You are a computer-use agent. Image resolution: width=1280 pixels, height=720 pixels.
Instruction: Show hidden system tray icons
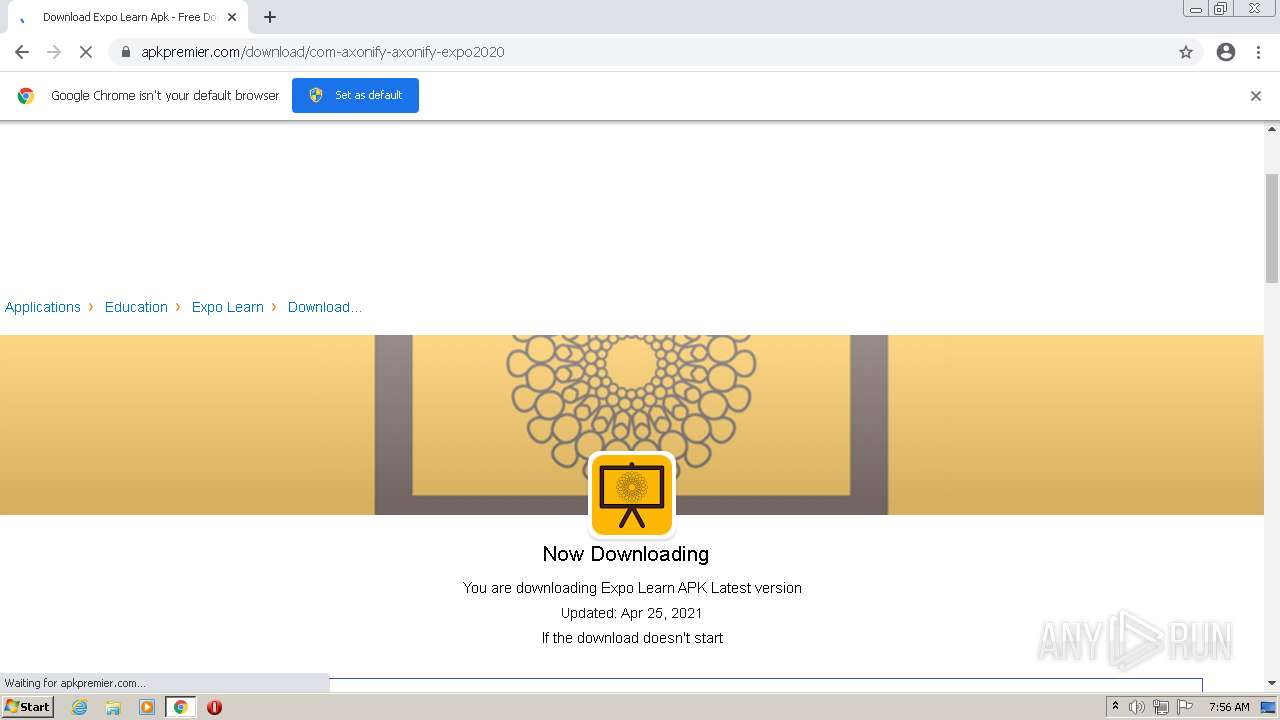click(x=1115, y=707)
